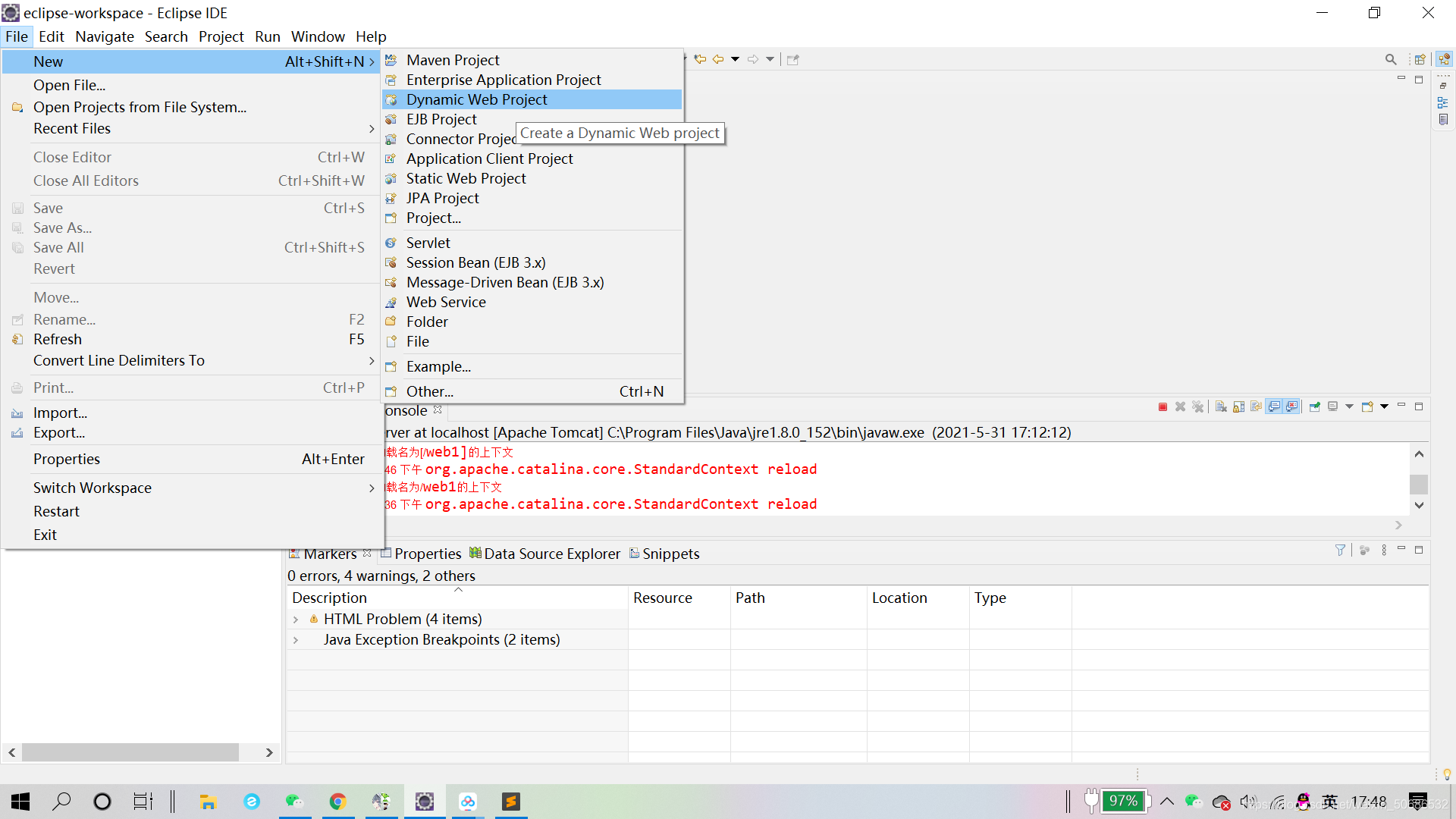
Task: Open Convert Line Delimiters To submenu
Action: coord(192,360)
